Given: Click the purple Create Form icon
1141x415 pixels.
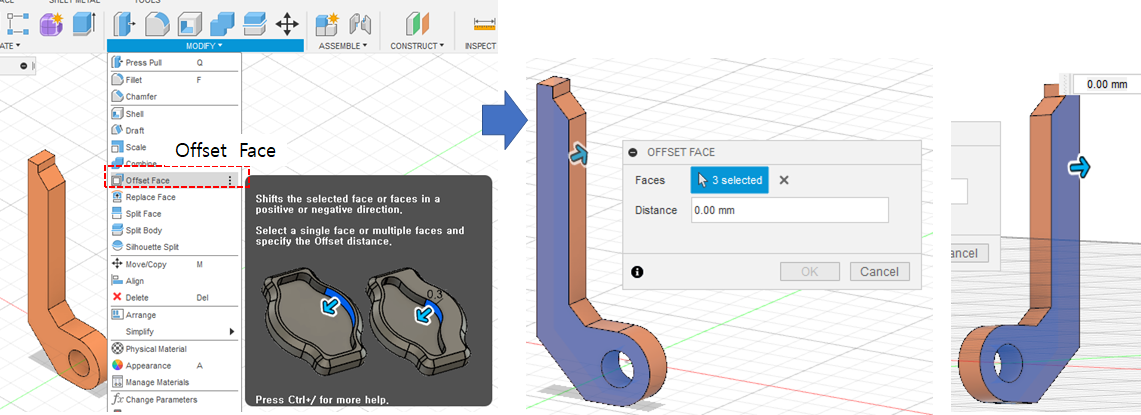Looking at the screenshot, I should pos(50,23).
